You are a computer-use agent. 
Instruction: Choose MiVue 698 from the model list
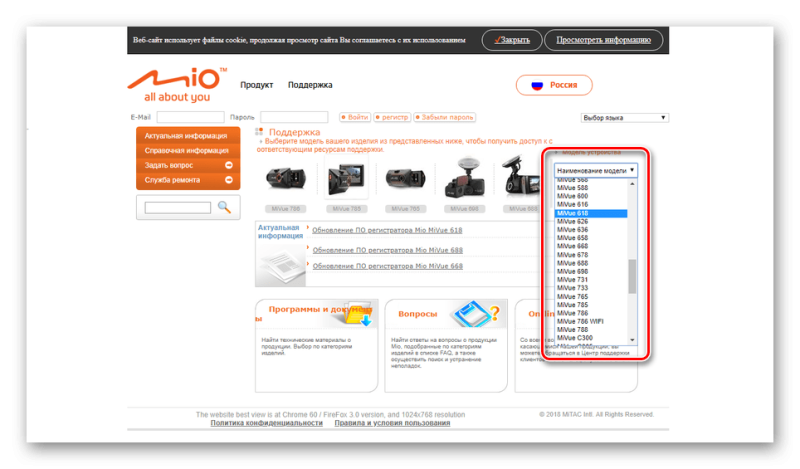[591, 271]
